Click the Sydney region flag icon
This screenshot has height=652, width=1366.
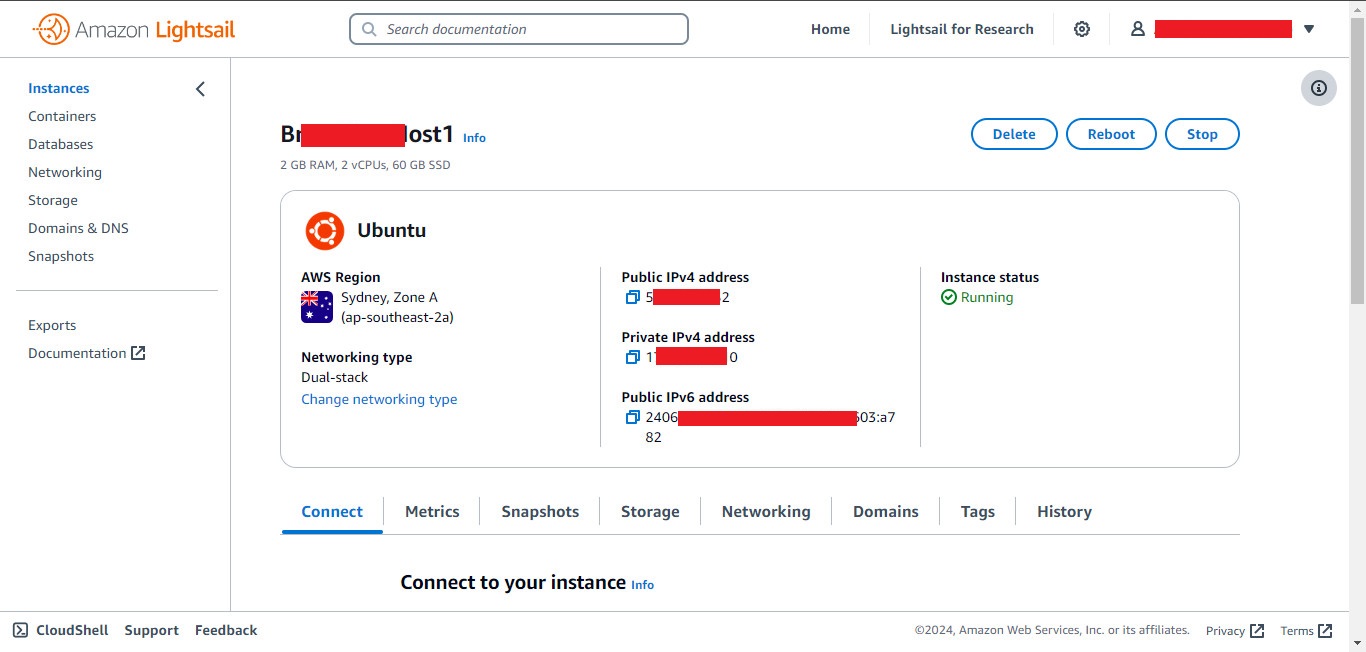tap(316, 308)
